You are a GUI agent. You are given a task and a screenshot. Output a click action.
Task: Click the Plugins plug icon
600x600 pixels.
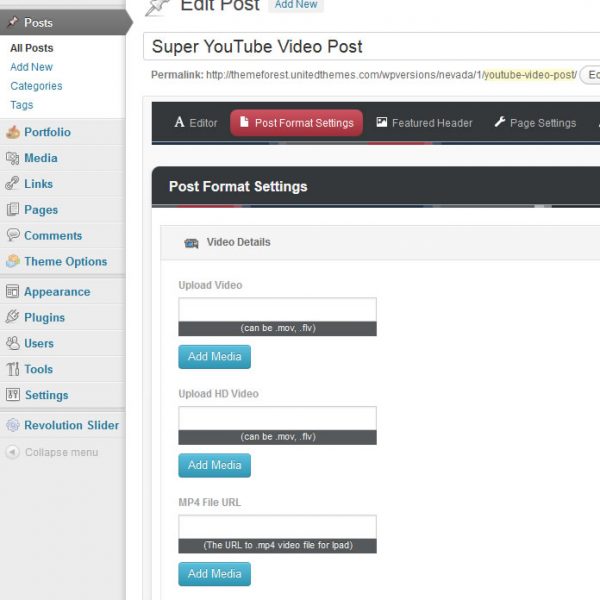(13, 318)
